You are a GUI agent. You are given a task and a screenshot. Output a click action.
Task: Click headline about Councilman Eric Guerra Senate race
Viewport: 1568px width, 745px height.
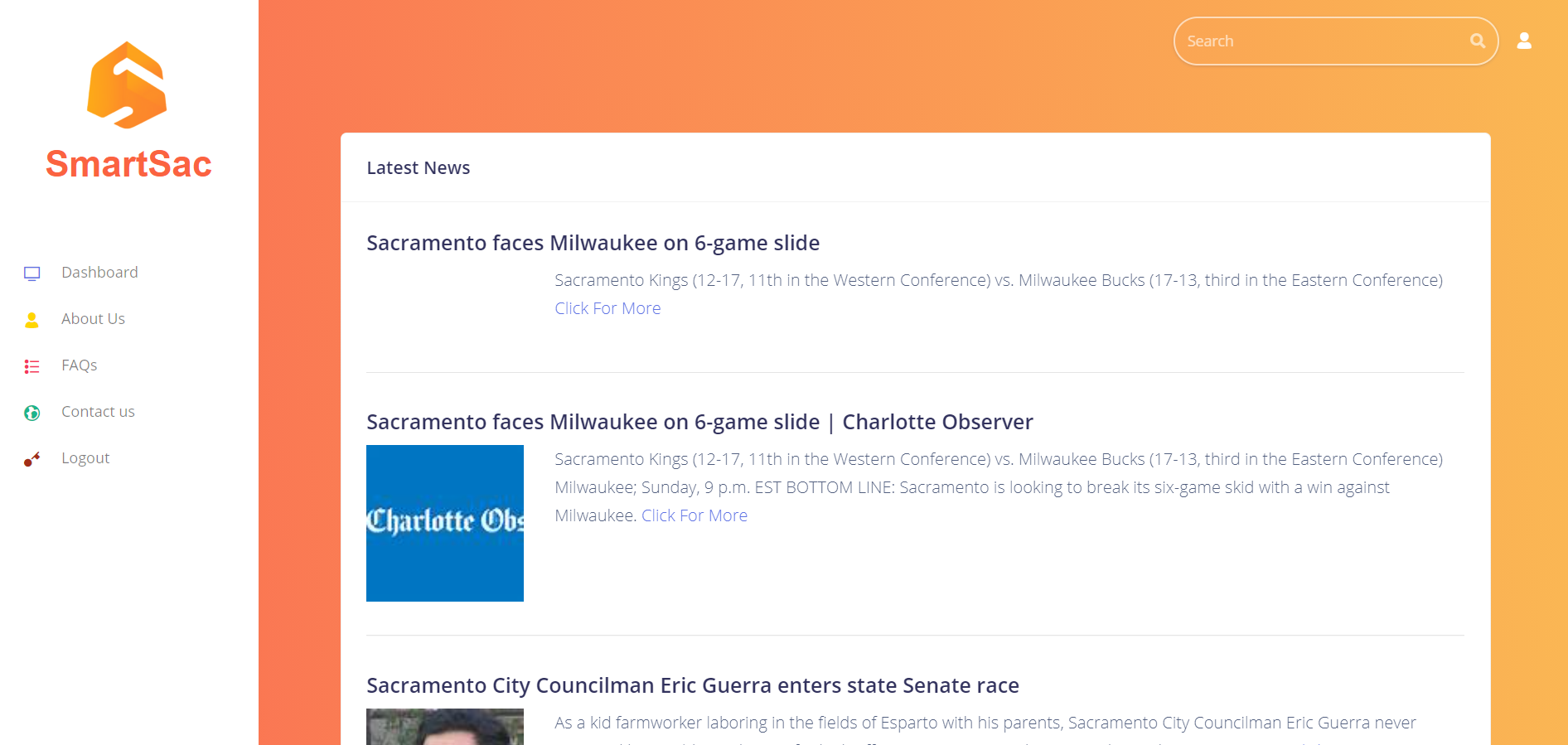click(x=693, y=685)
